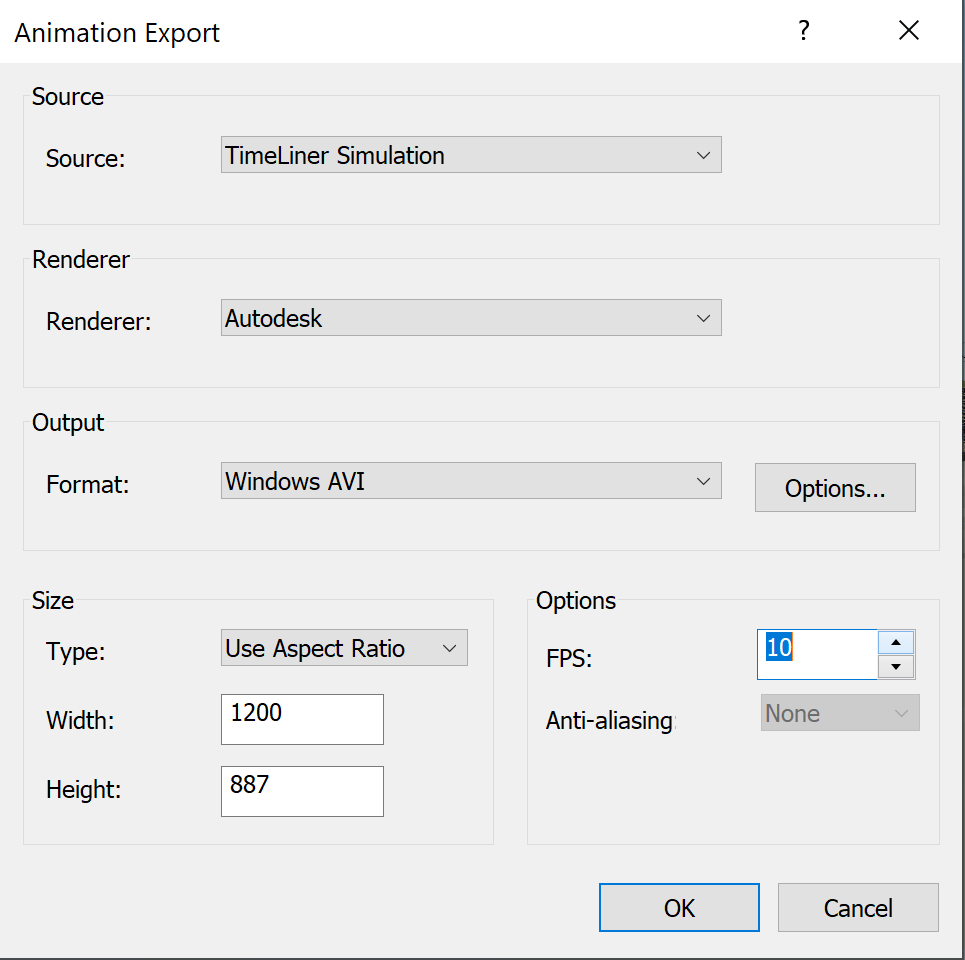Select the highlighted FPS value 10
965x960 pixels.
[778, 648]
